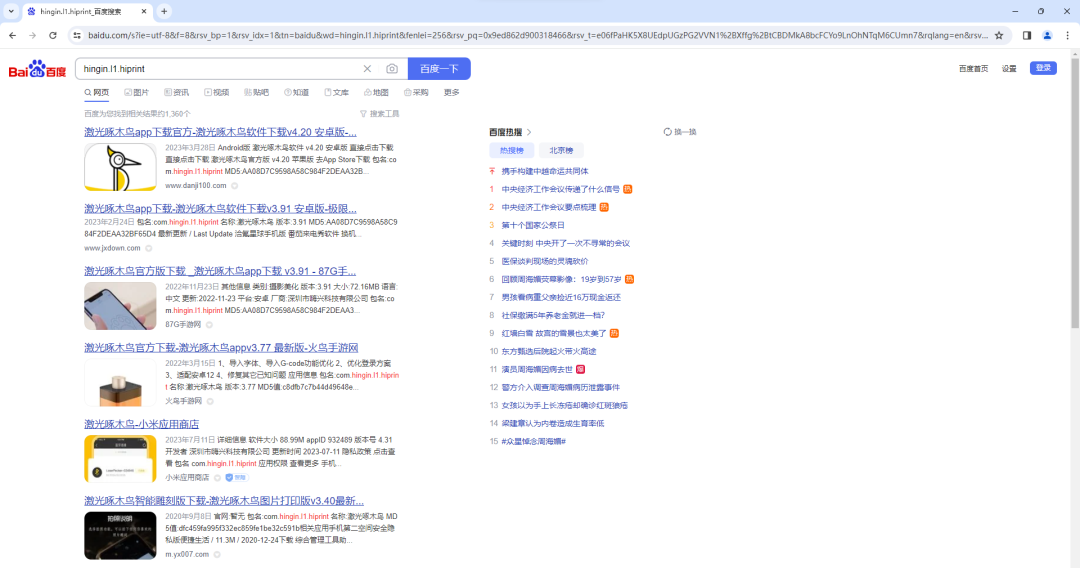This screenshot has height=568, width=1080.
Task: Open the tab search dropdown arrow
Action: 11,11
